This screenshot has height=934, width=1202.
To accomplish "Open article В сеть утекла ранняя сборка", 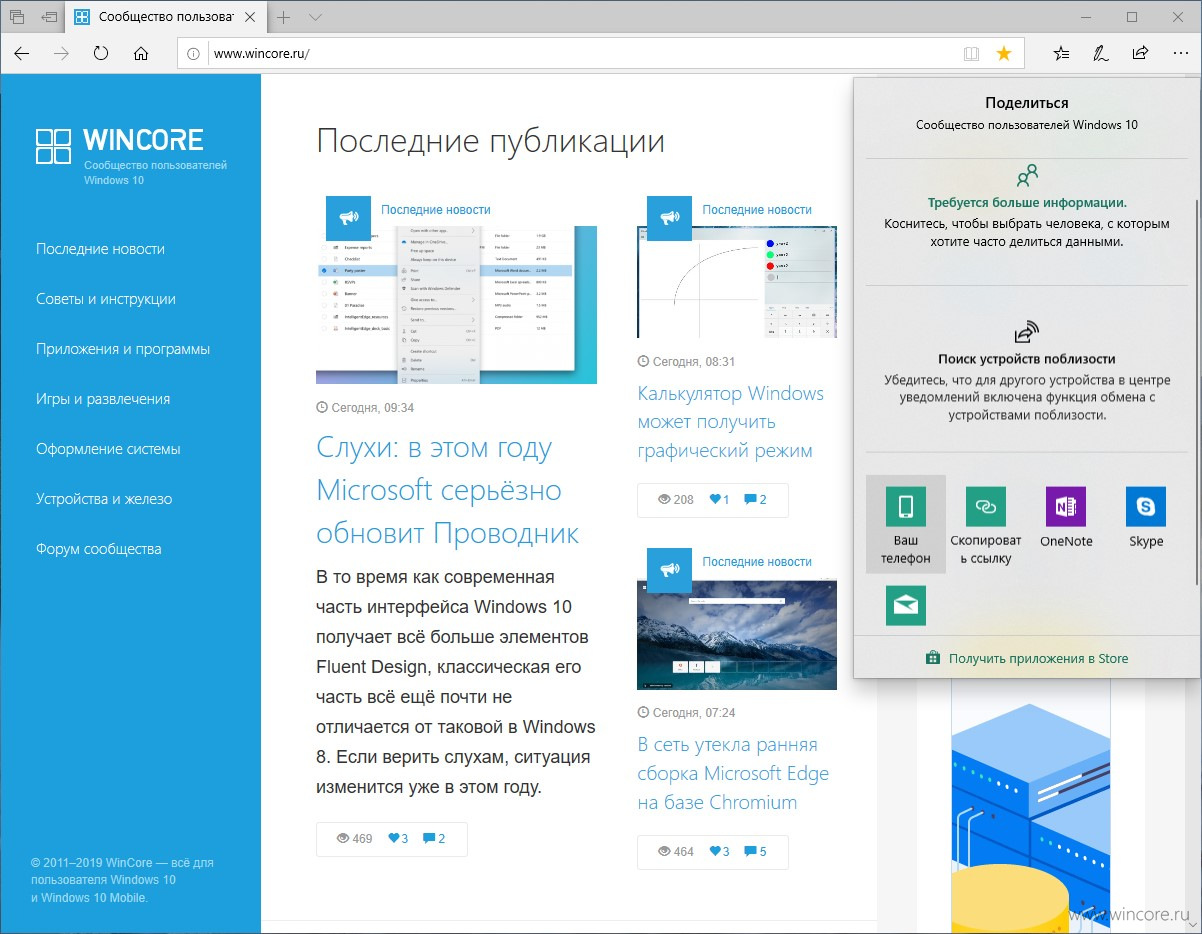I will [733, 773].
